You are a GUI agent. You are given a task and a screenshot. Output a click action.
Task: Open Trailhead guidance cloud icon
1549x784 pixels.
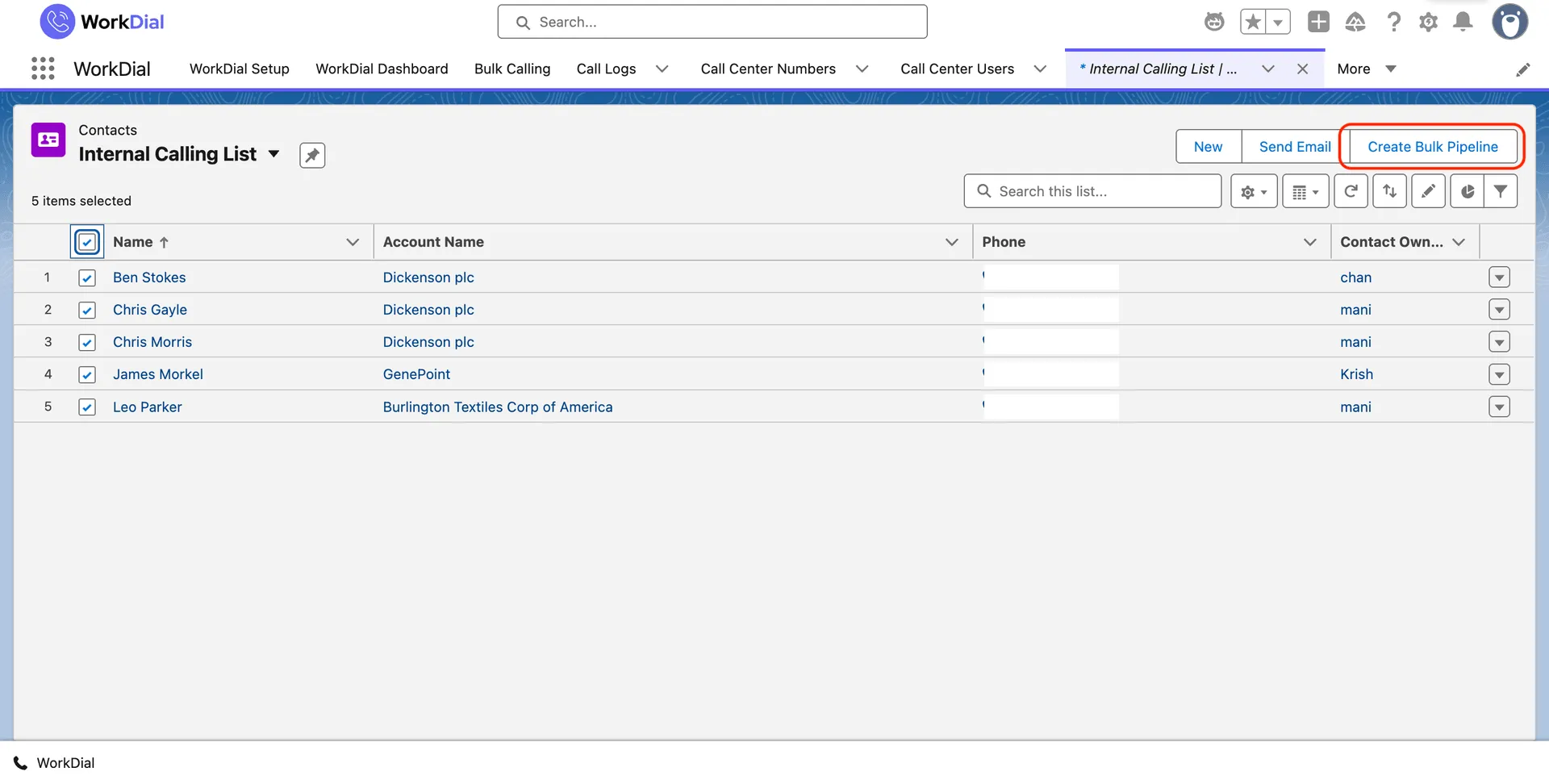coord(1355,22)
